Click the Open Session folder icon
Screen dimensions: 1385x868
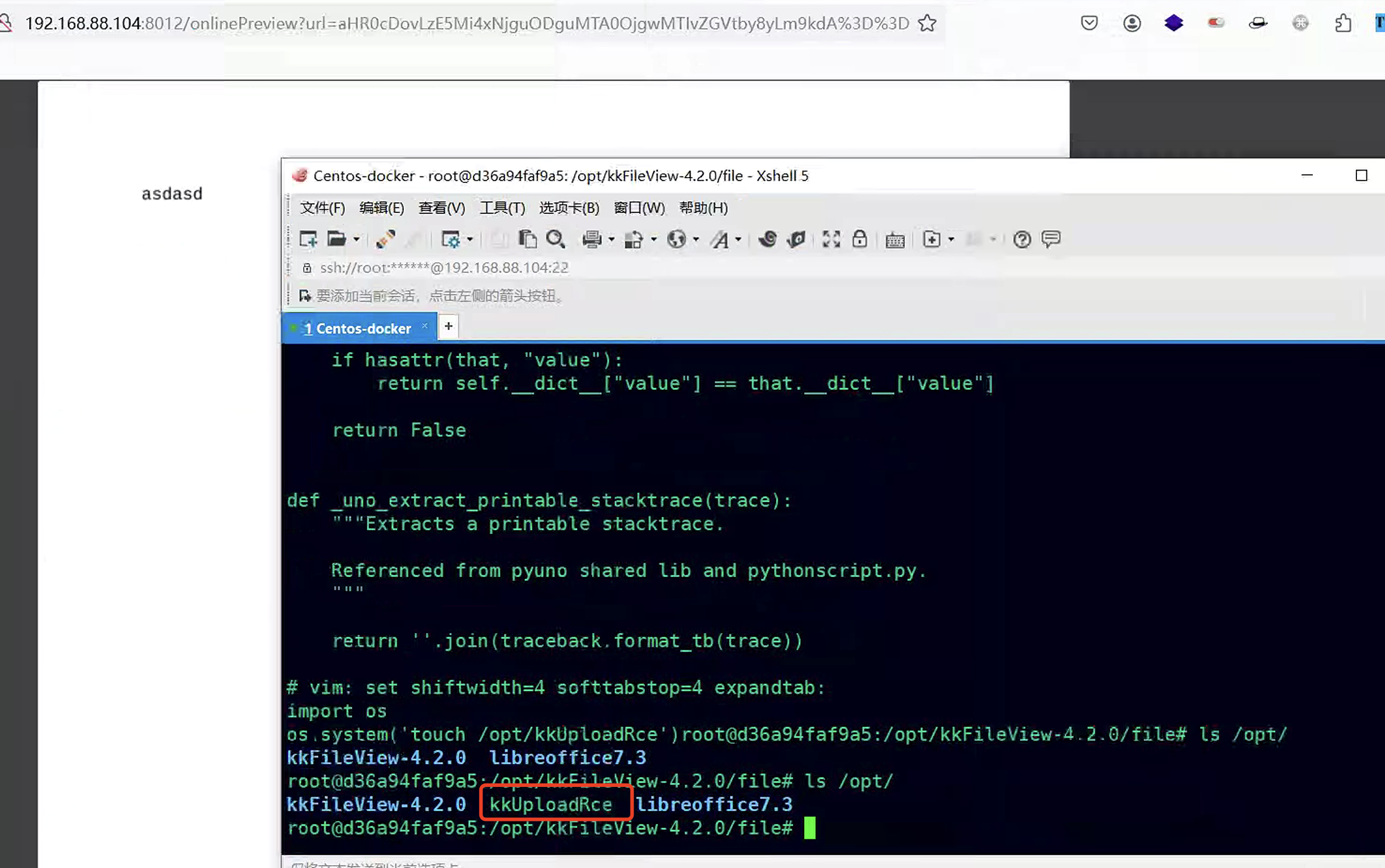click(x=337, y=239)
